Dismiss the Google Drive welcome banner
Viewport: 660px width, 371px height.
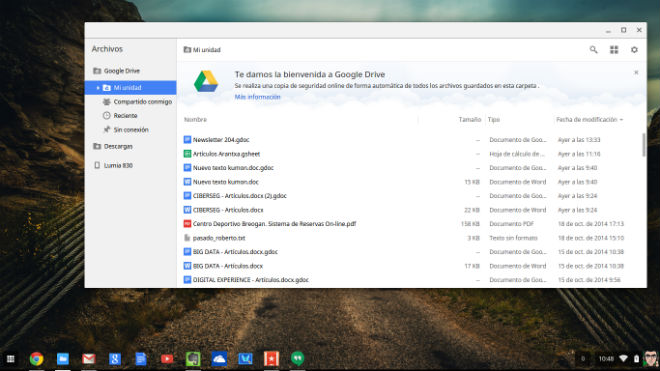coord(636,72)
